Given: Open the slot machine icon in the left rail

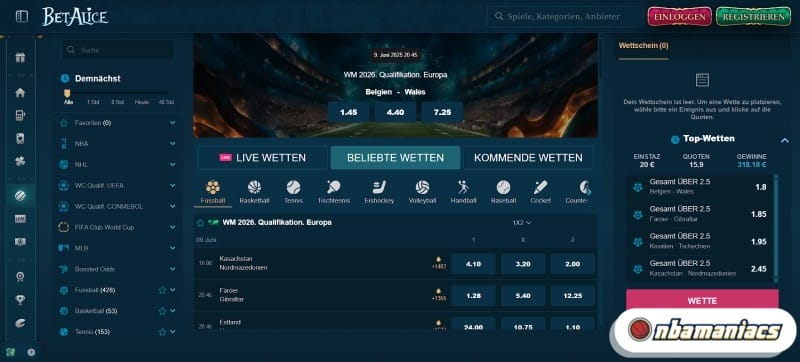Looking at the screenshot, I should (x=20, y=115).
